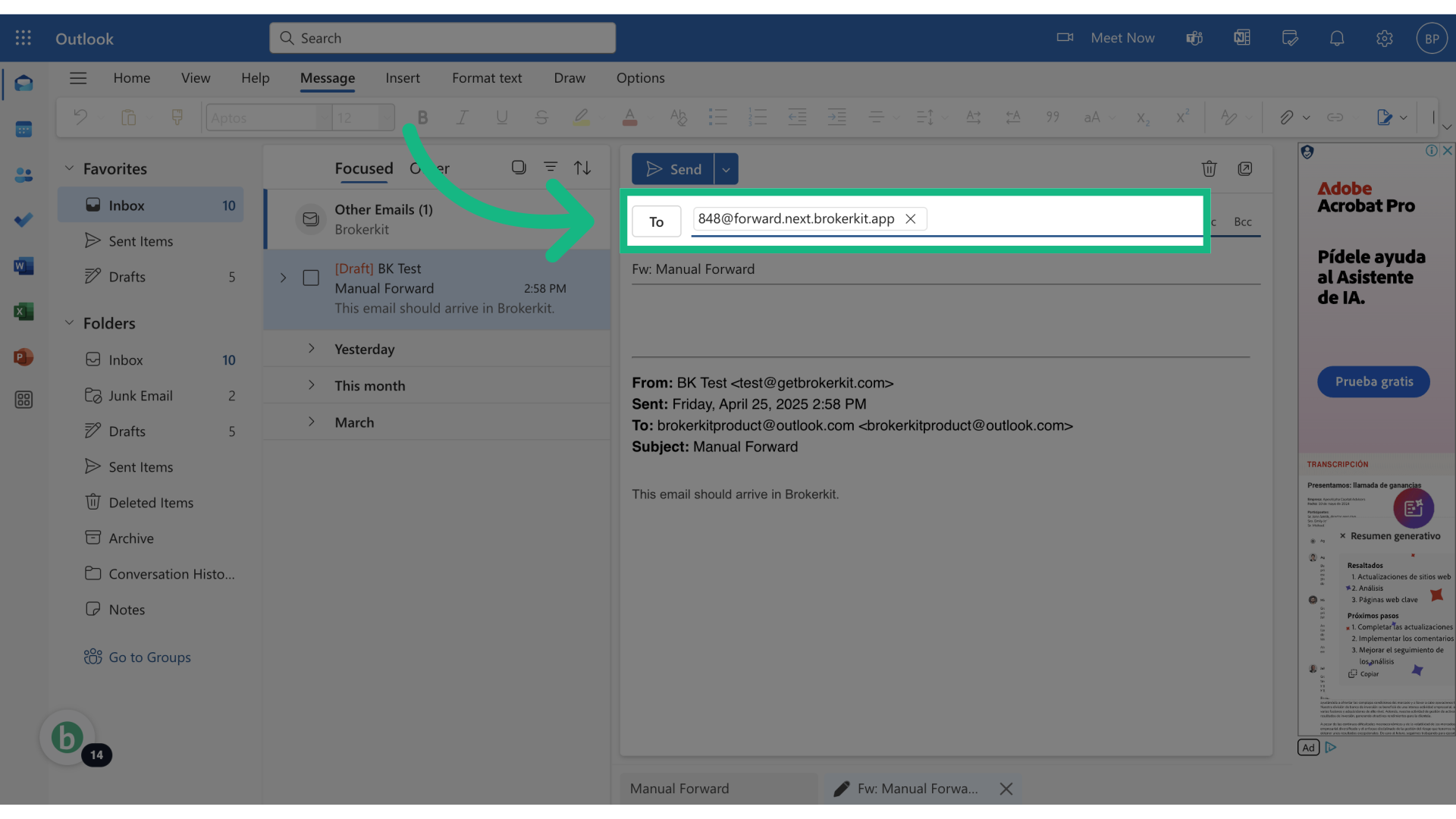Click the font color red swatch button
Viewport: 1456px width, 819px height.
click(x=629, y=118)
